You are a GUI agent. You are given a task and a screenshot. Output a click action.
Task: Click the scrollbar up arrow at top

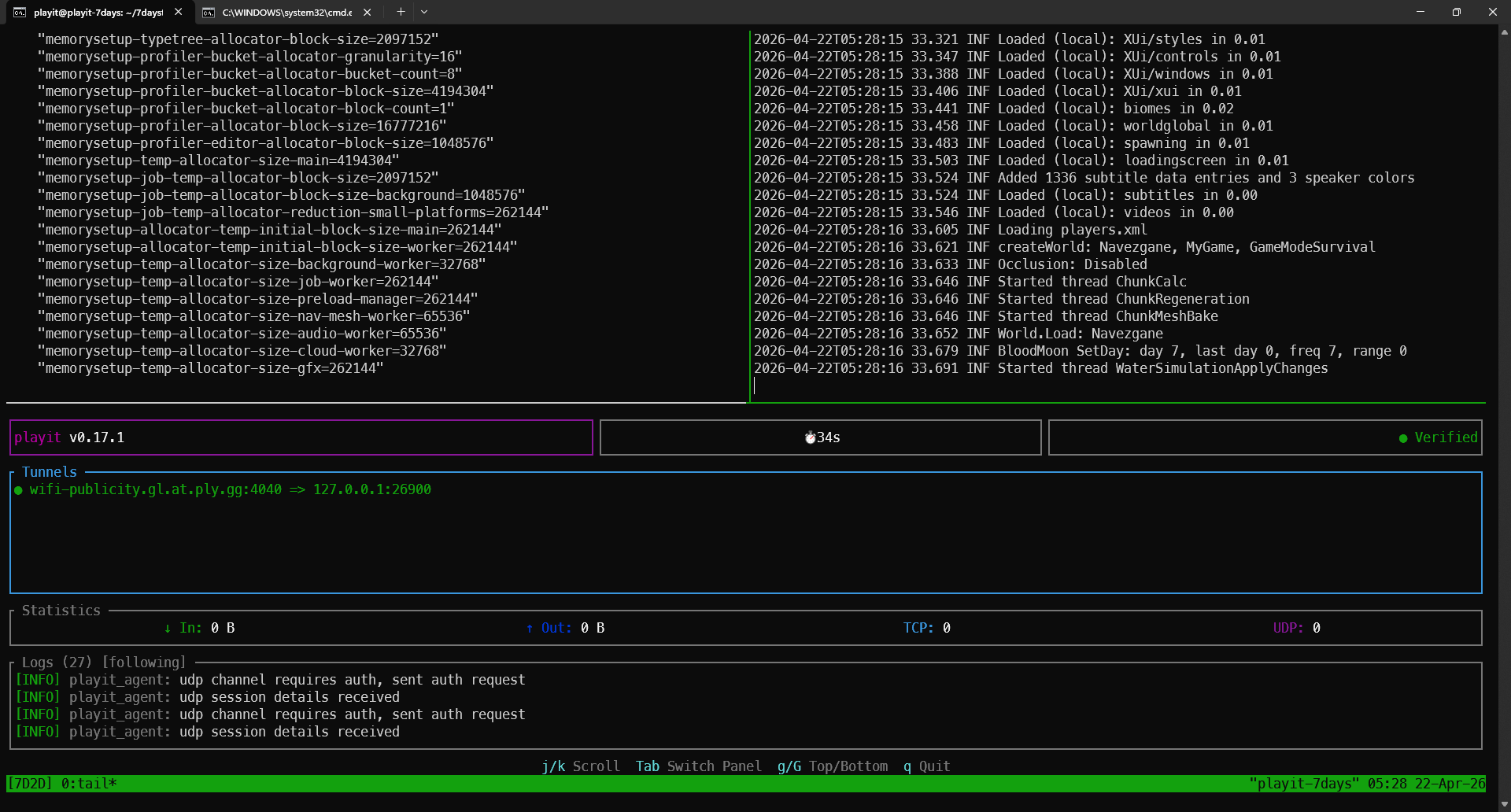[1504, 32]
